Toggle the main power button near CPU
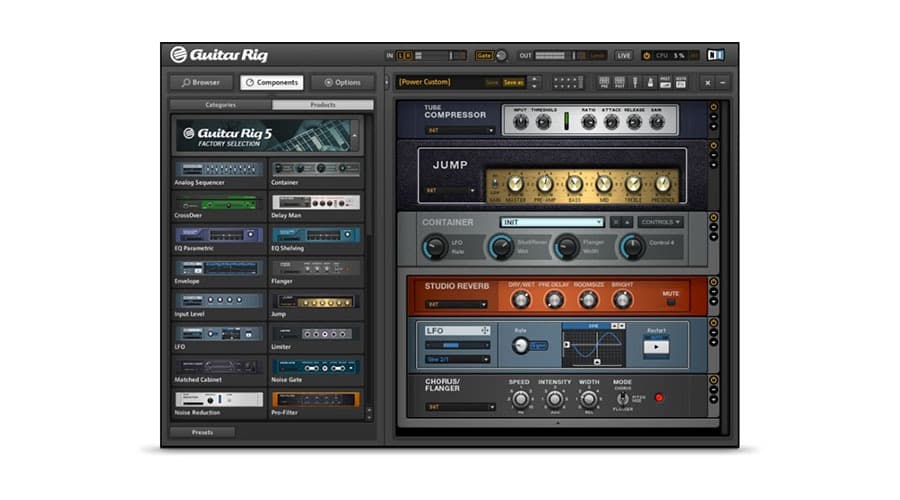Viewport: 900px width, 500px height. pos(647,56)
